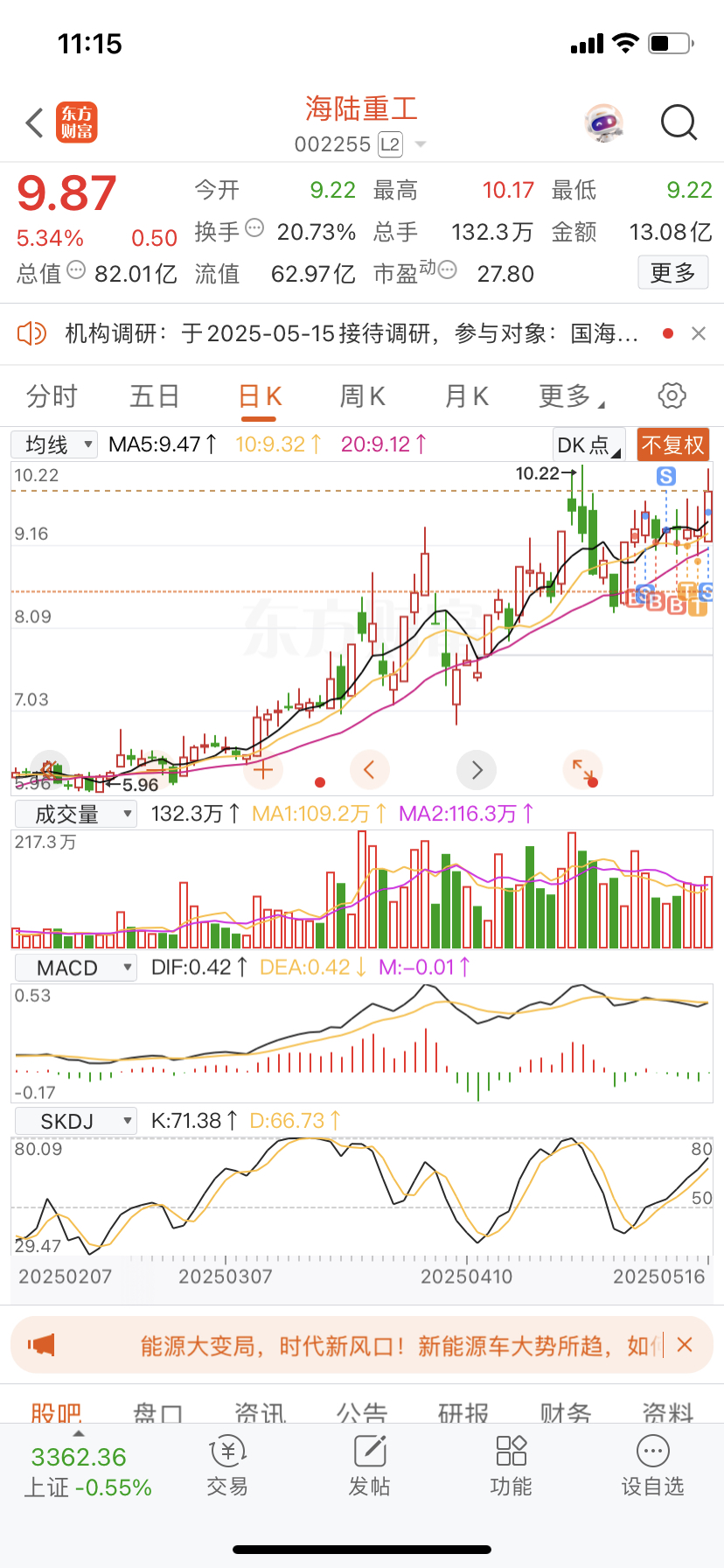Open the 东方财富 logo icon

coord(77,122)
